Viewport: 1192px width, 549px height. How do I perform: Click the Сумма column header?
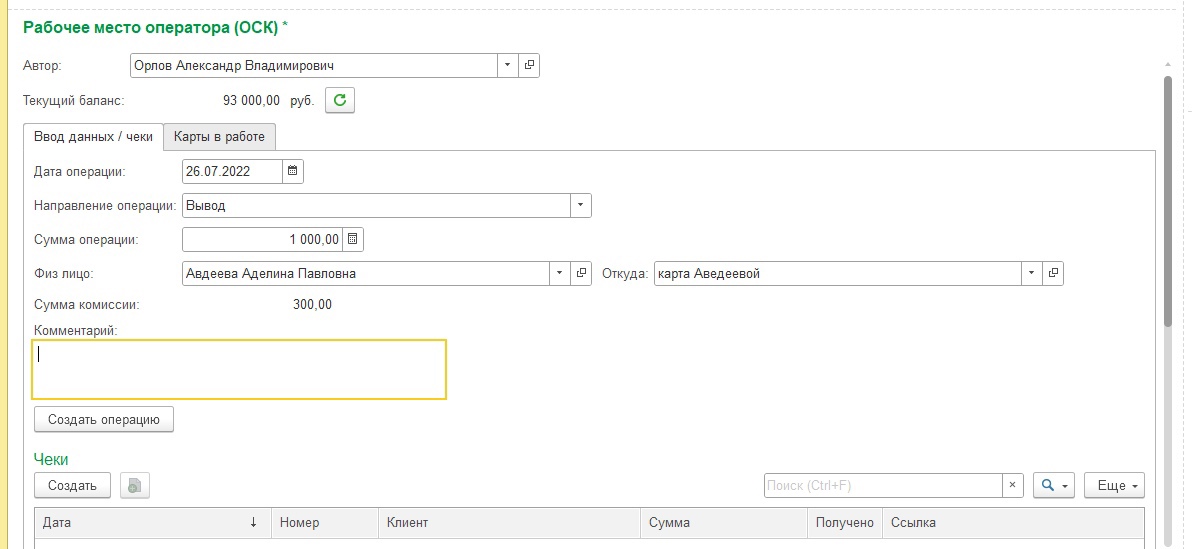[x=724, y=522]
